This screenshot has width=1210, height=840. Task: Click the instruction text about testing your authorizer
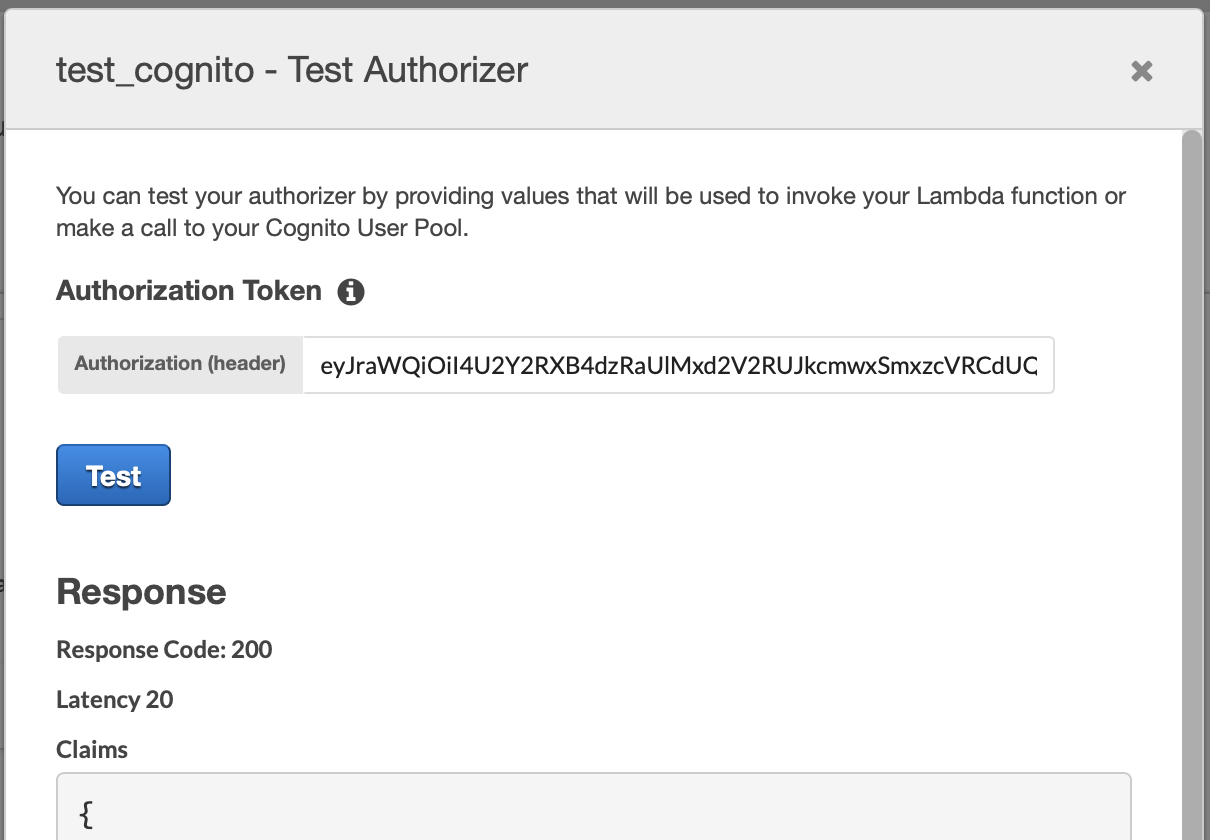590,211
